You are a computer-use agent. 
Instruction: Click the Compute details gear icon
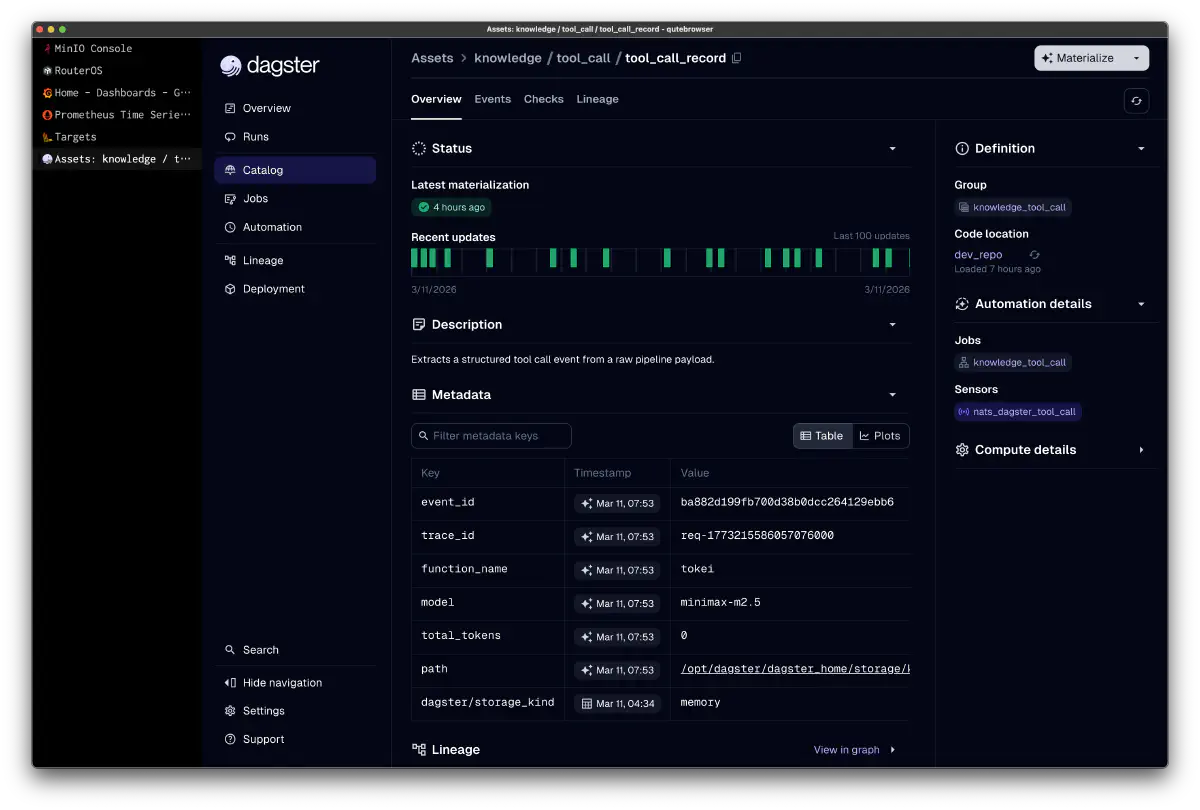(962, 450)
